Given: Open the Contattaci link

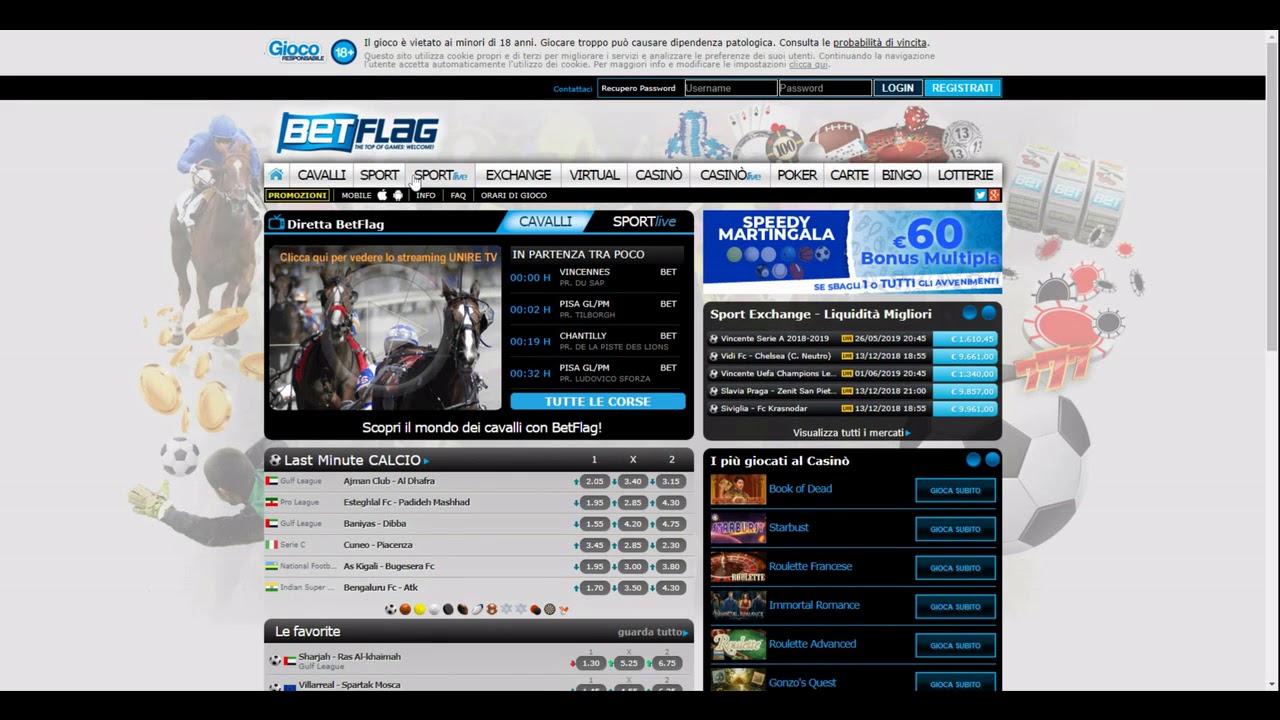Looking at the screenshot, I should 573,89.
